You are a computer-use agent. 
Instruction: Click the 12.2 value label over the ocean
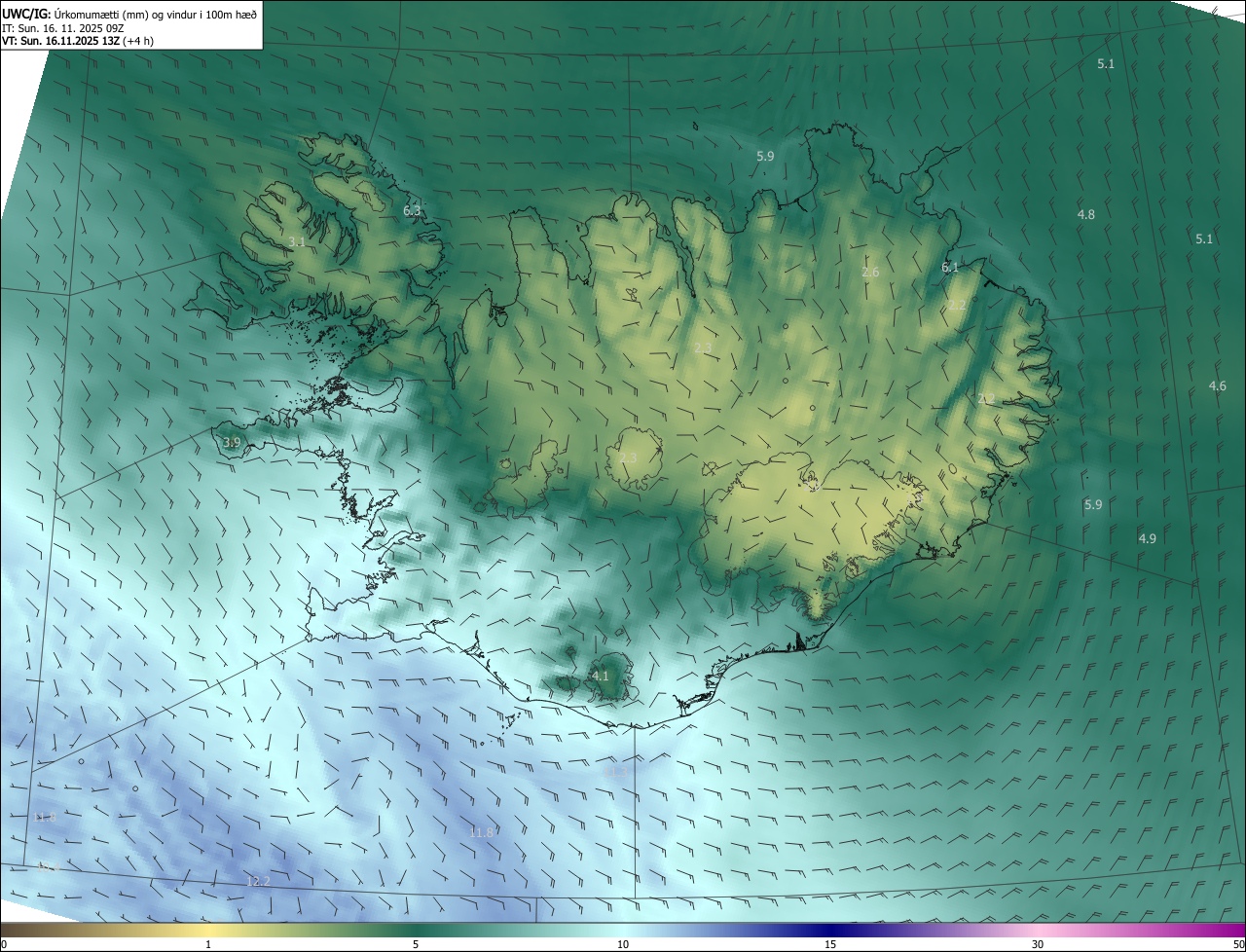[x=258, y=881]
